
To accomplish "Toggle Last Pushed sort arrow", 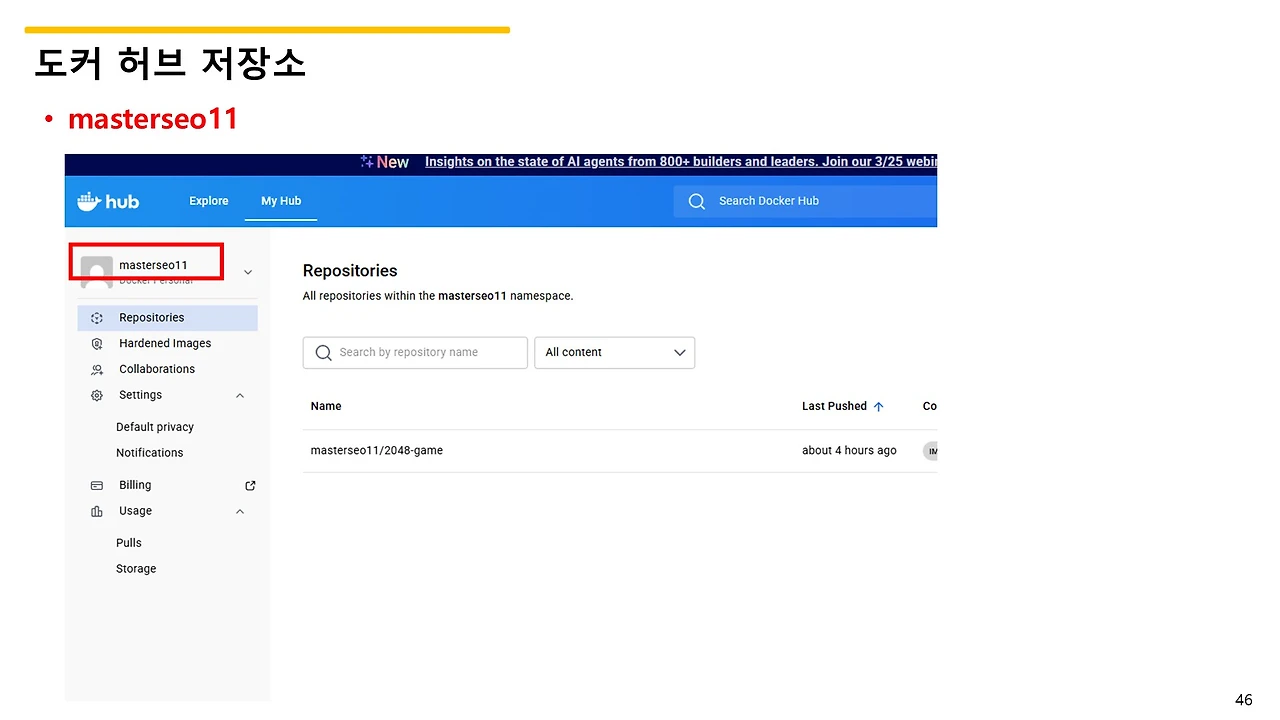I will coord(879,407).
